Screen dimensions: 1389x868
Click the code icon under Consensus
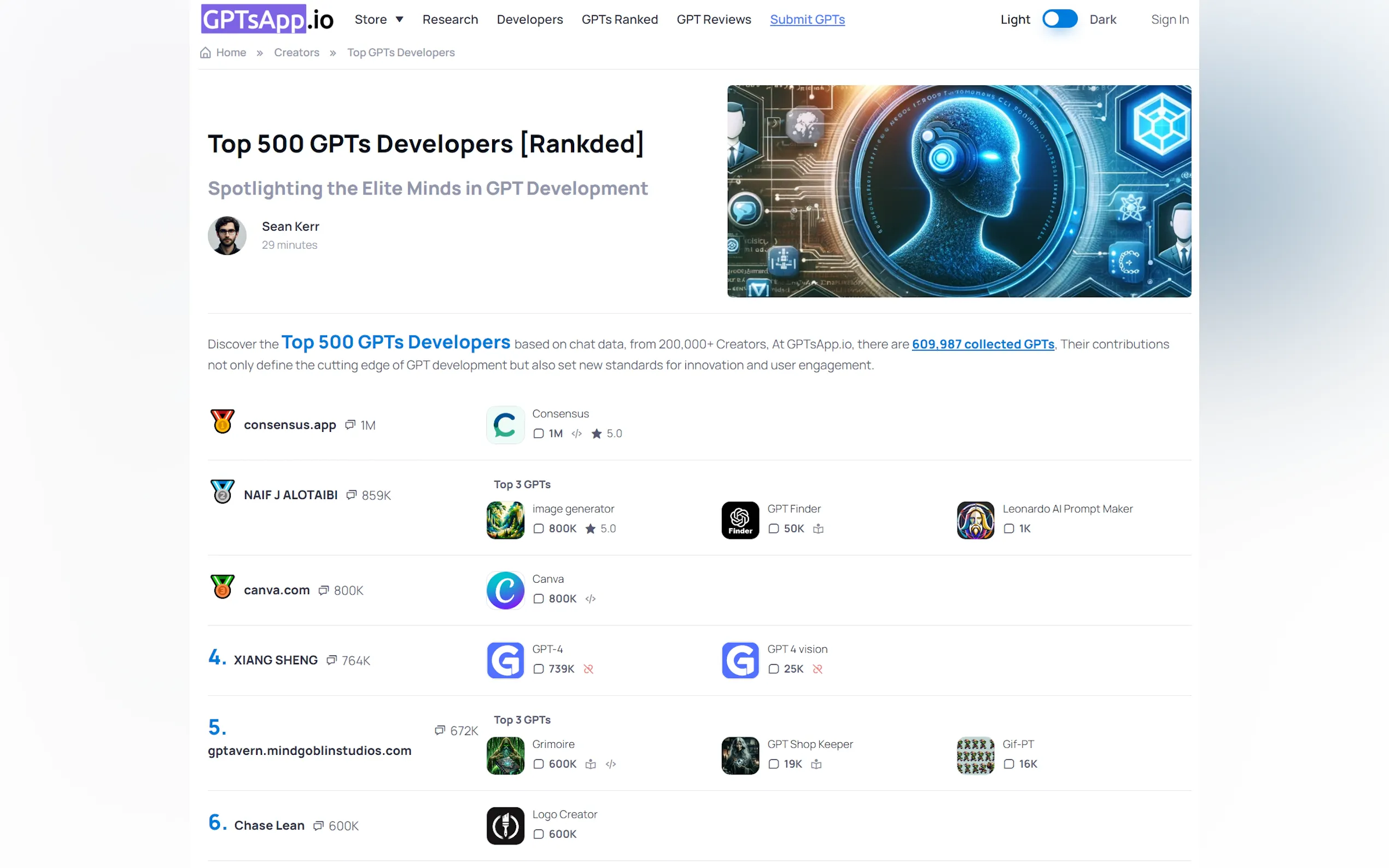tap(576, 434)
